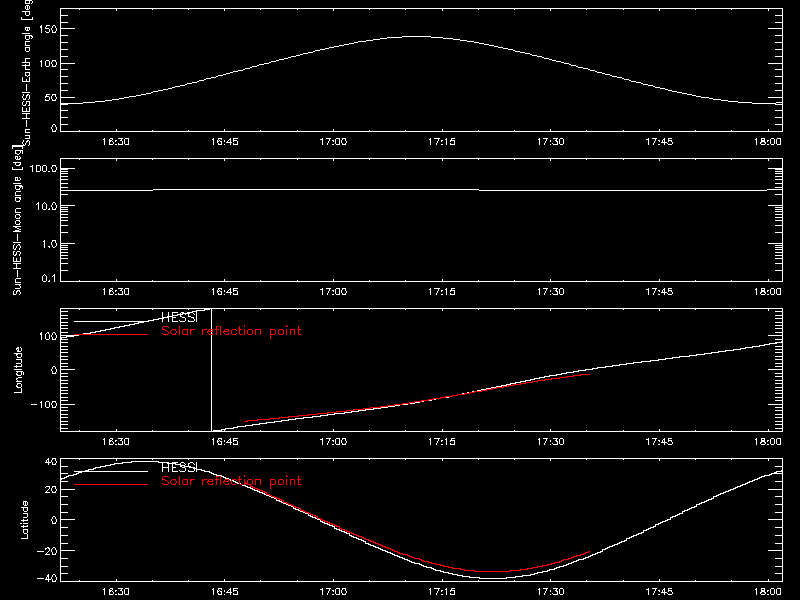Click 16:45 under the Longitude plot
Viewport: 800px width, 600px height.
pyautogui.click(x=224, y=442)
